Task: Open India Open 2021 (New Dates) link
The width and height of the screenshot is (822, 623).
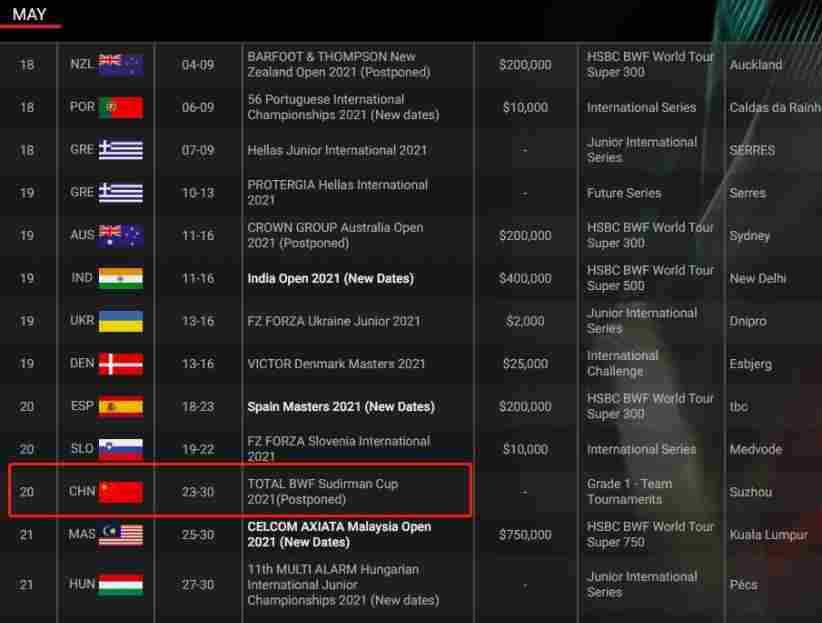Action: [x=330, y=278]
